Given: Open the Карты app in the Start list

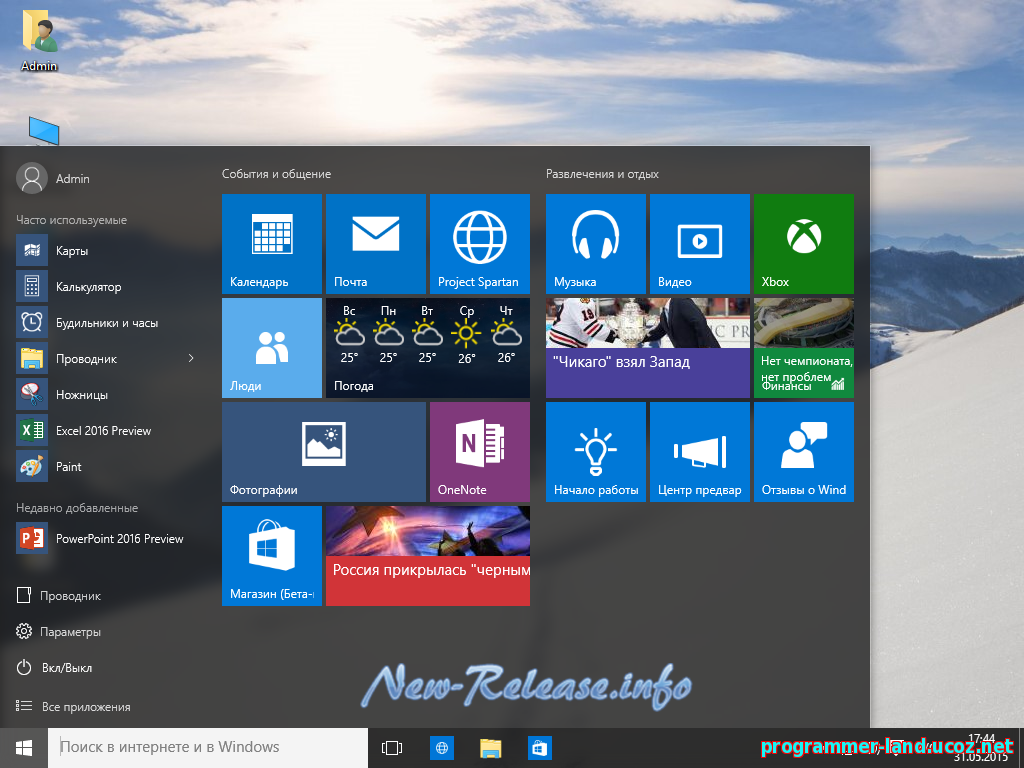Looking at the screenshot, I should pos(106,251).
